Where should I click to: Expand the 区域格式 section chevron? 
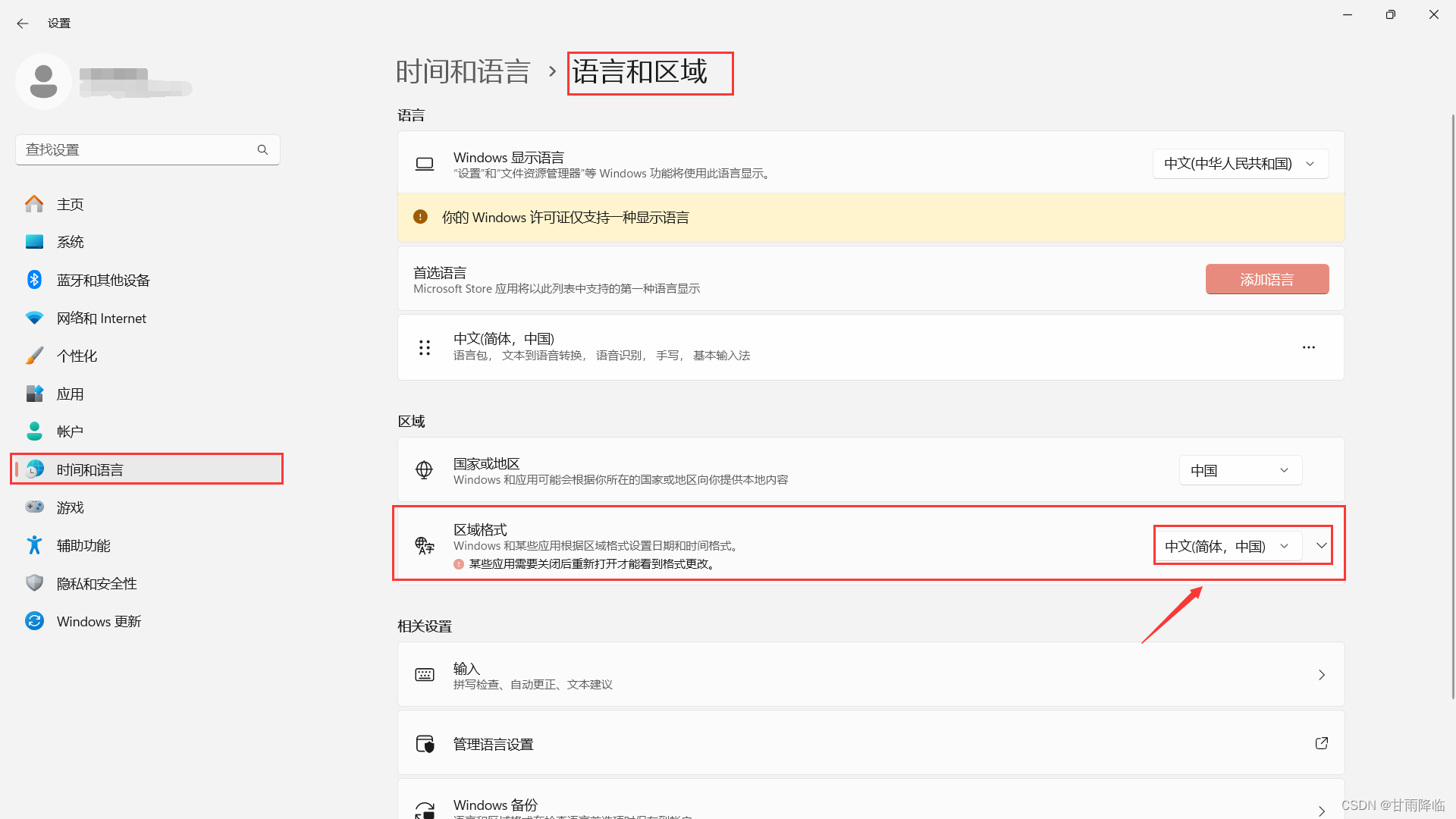tap(1322, 546)
